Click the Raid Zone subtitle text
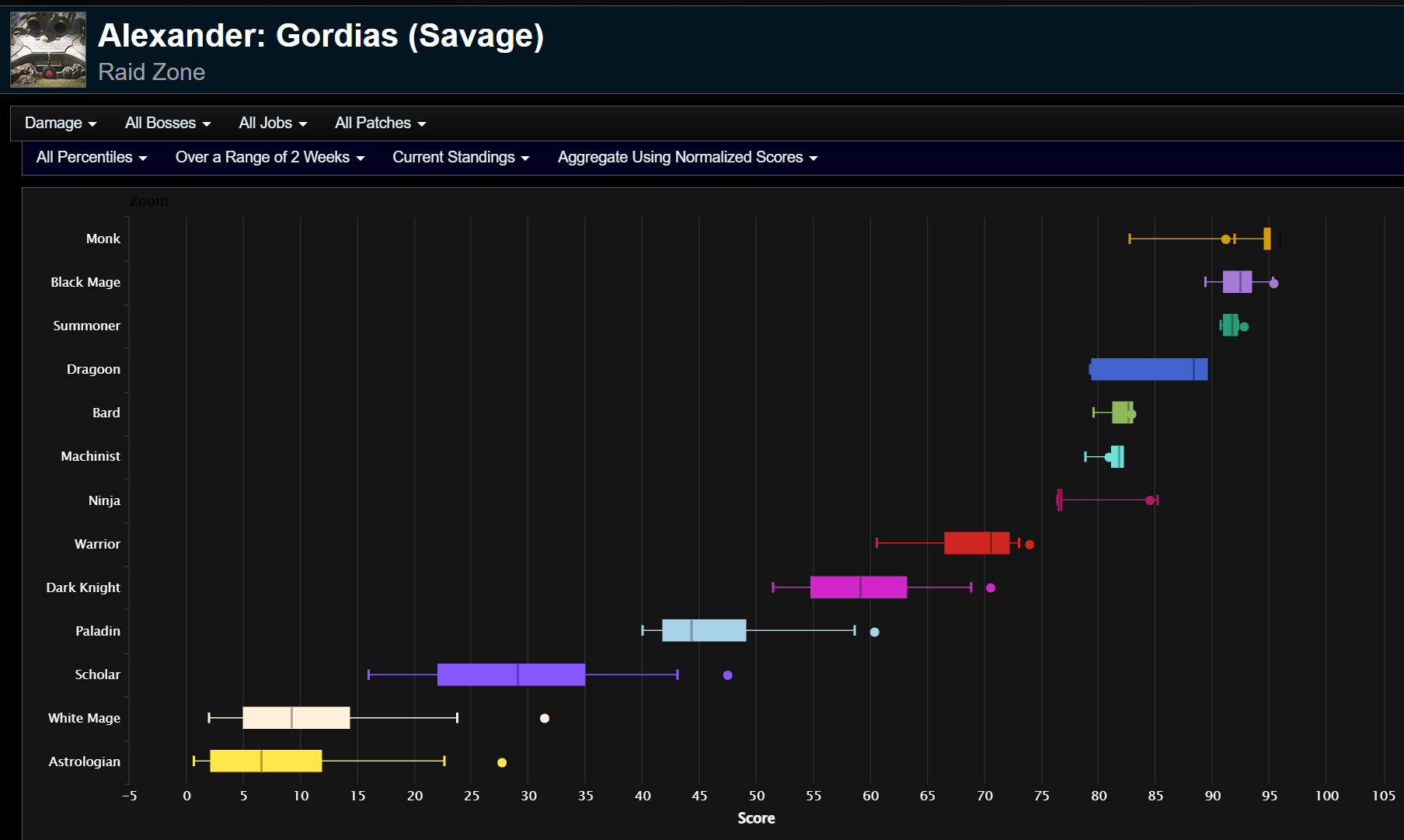Screen dimensions: 1404x840 [x=152, y=72]
